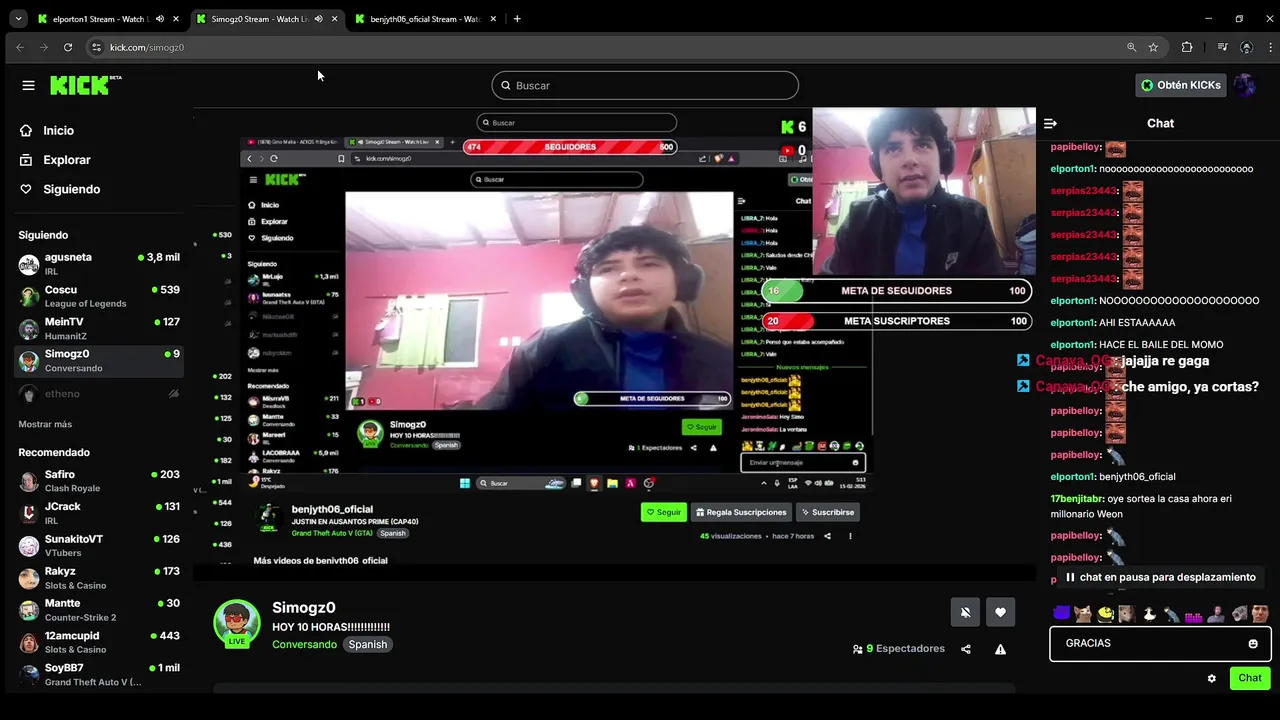Screen dimensions: 1280x720
Task: Open a new browser tab
Action: point(517,19)
